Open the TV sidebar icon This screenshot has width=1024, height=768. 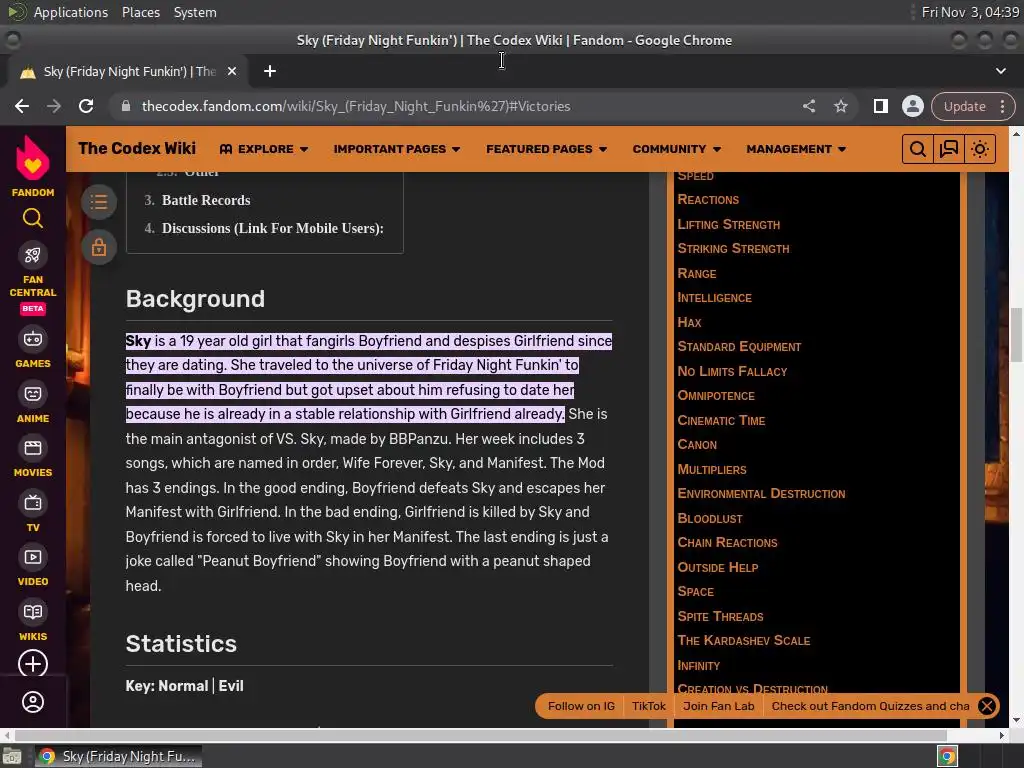(33, 503)
